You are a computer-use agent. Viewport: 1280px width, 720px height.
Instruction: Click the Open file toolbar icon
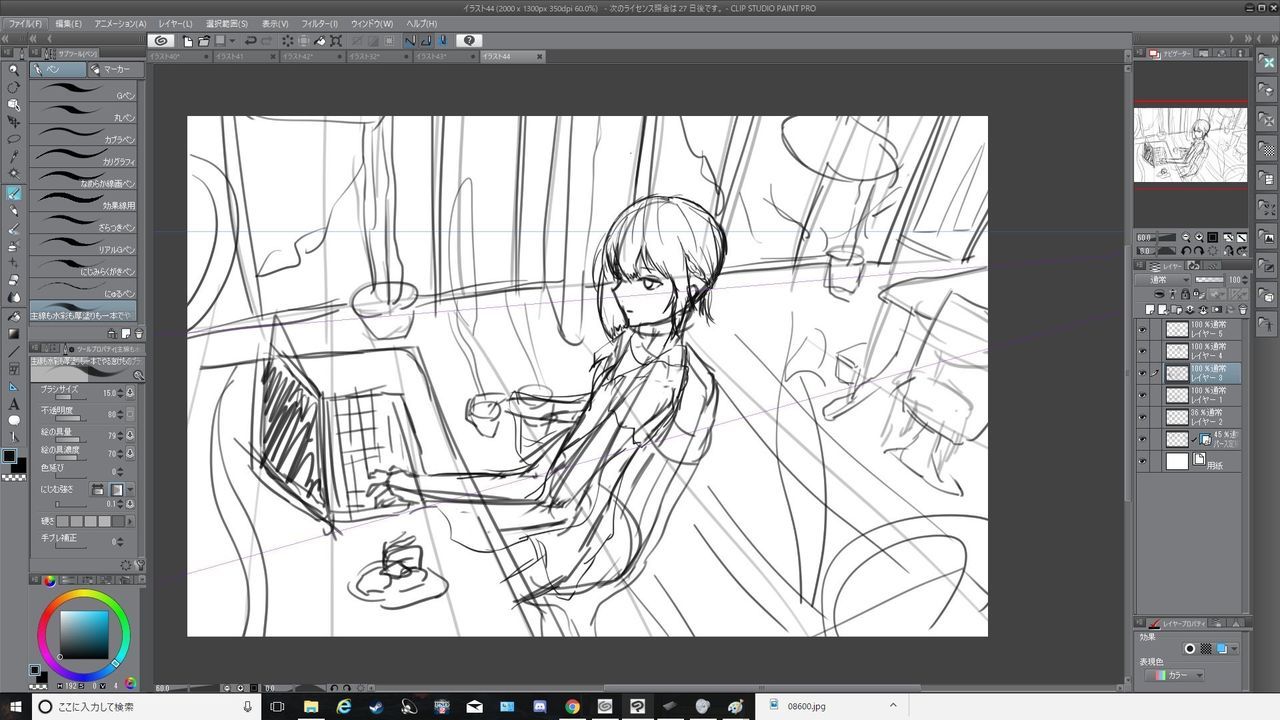[203, 41]
